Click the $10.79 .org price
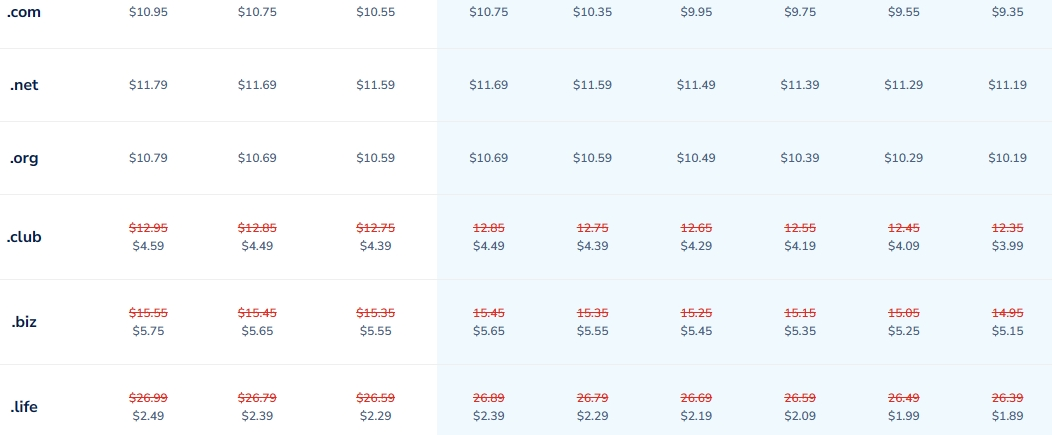Screen dimensions: 1052x435 [x=148, y=158]
